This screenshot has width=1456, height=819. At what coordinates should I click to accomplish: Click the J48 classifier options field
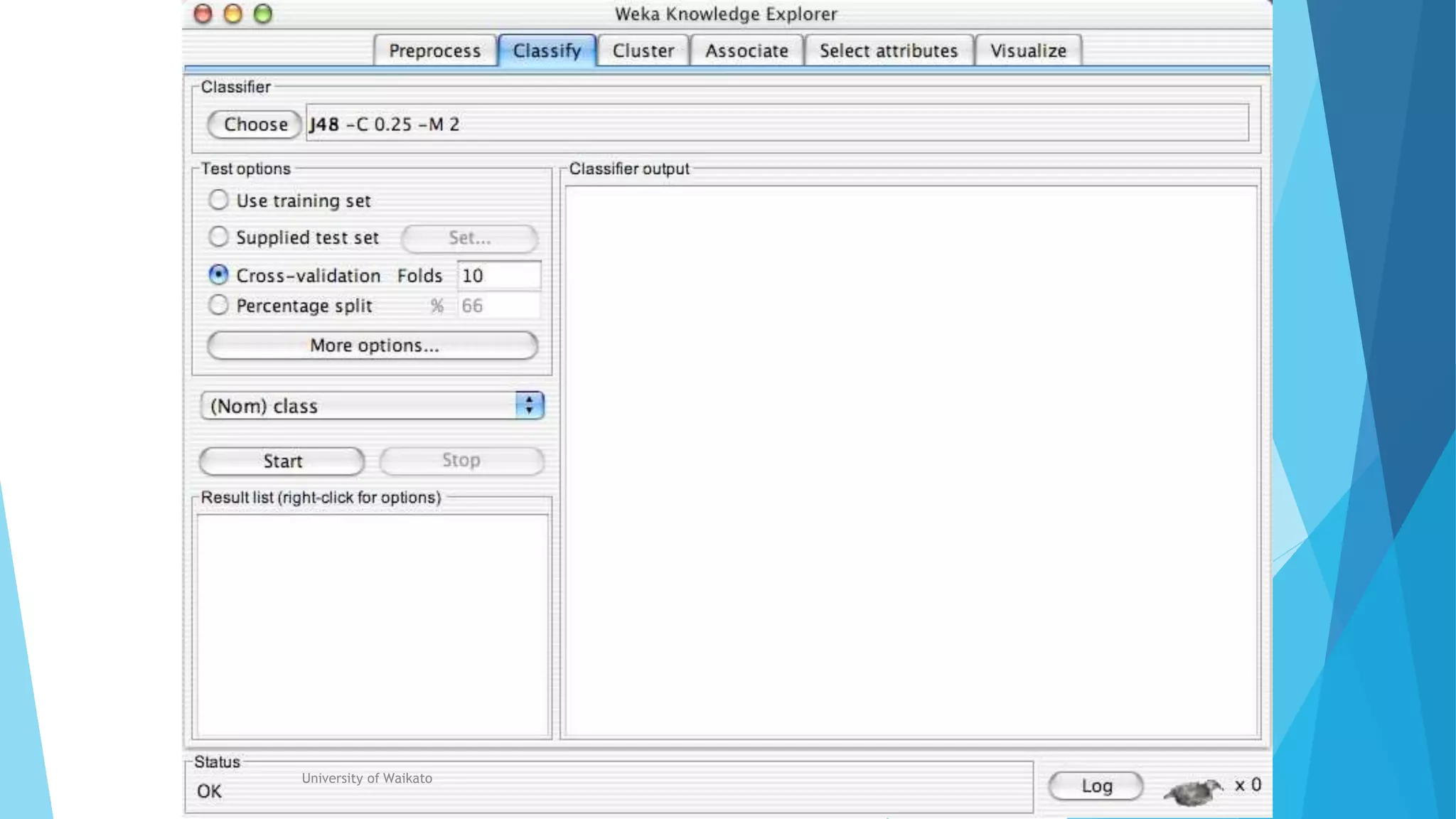point(776,124)
